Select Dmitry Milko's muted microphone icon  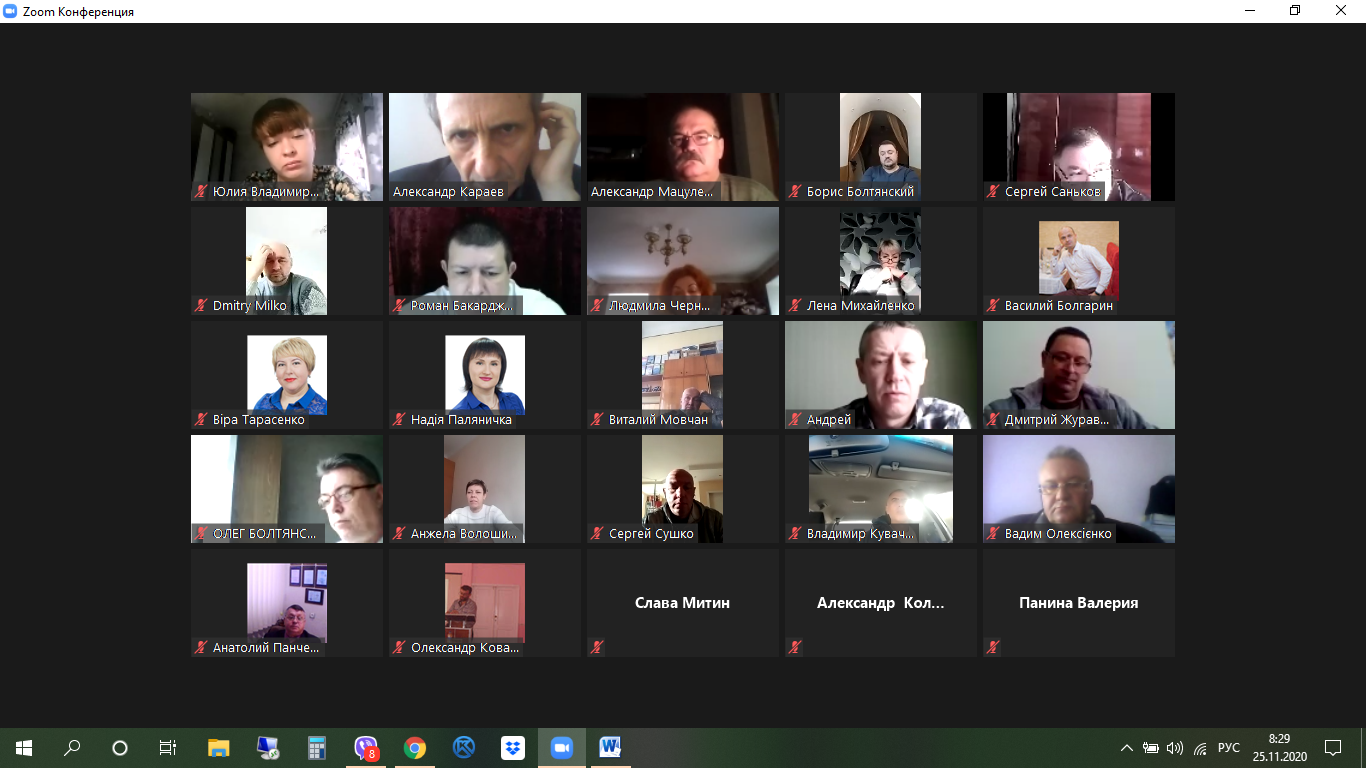tap(201, 306)
